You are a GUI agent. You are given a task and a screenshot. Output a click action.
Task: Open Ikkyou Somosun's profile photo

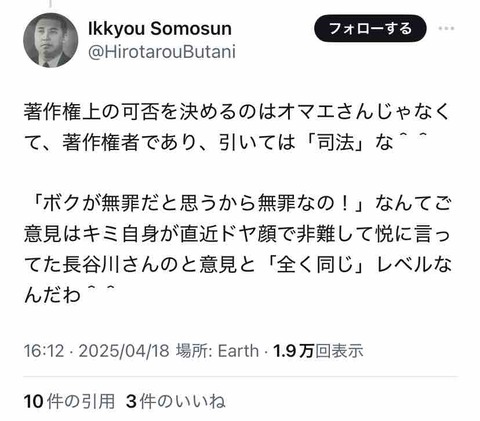point(50,40)
